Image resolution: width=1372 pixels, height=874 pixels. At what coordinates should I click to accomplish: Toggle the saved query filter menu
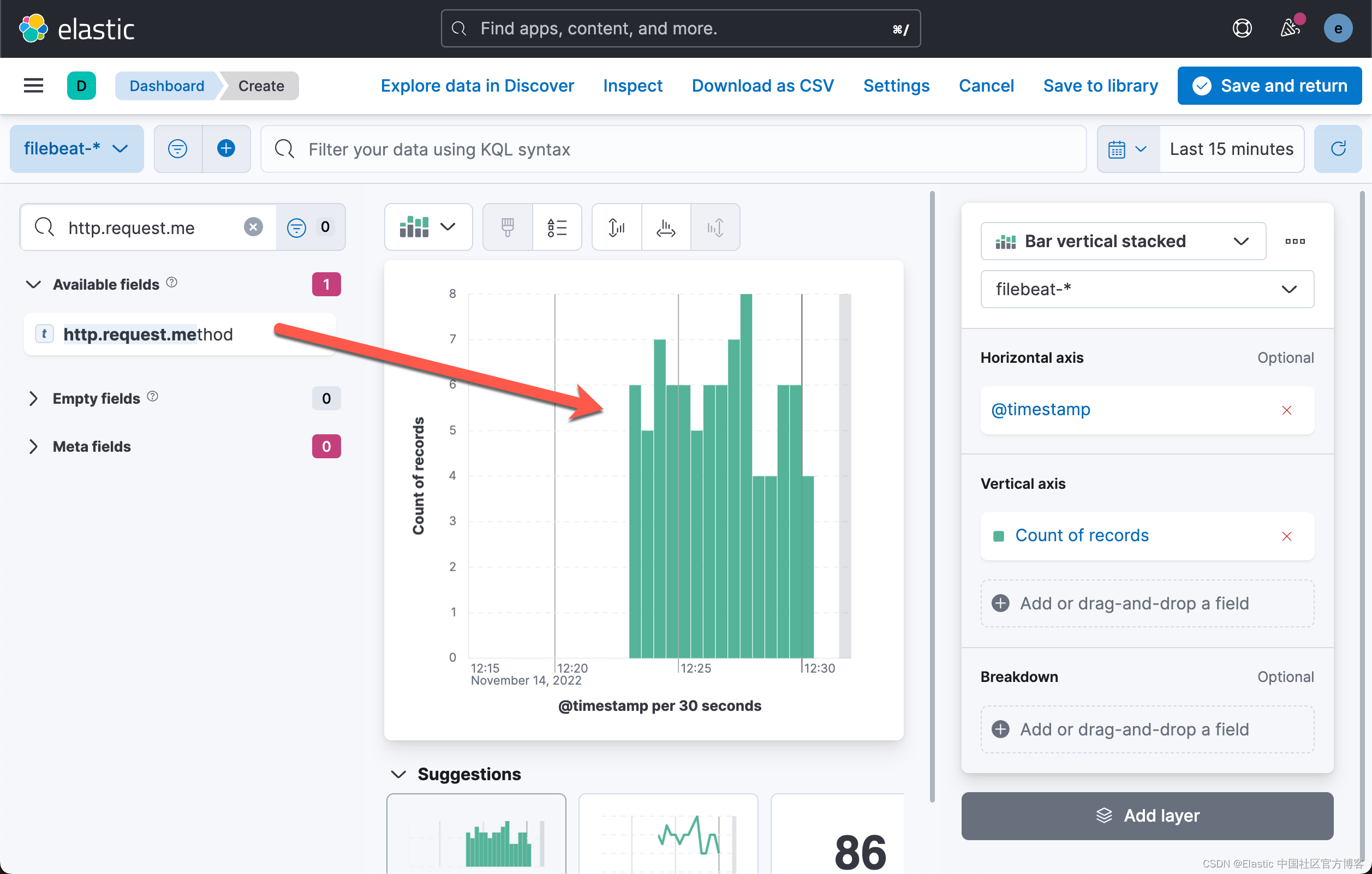tap(178, 149)
